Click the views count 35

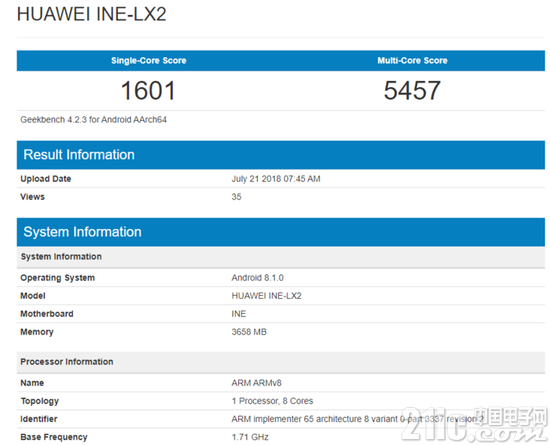coord(236,197)
